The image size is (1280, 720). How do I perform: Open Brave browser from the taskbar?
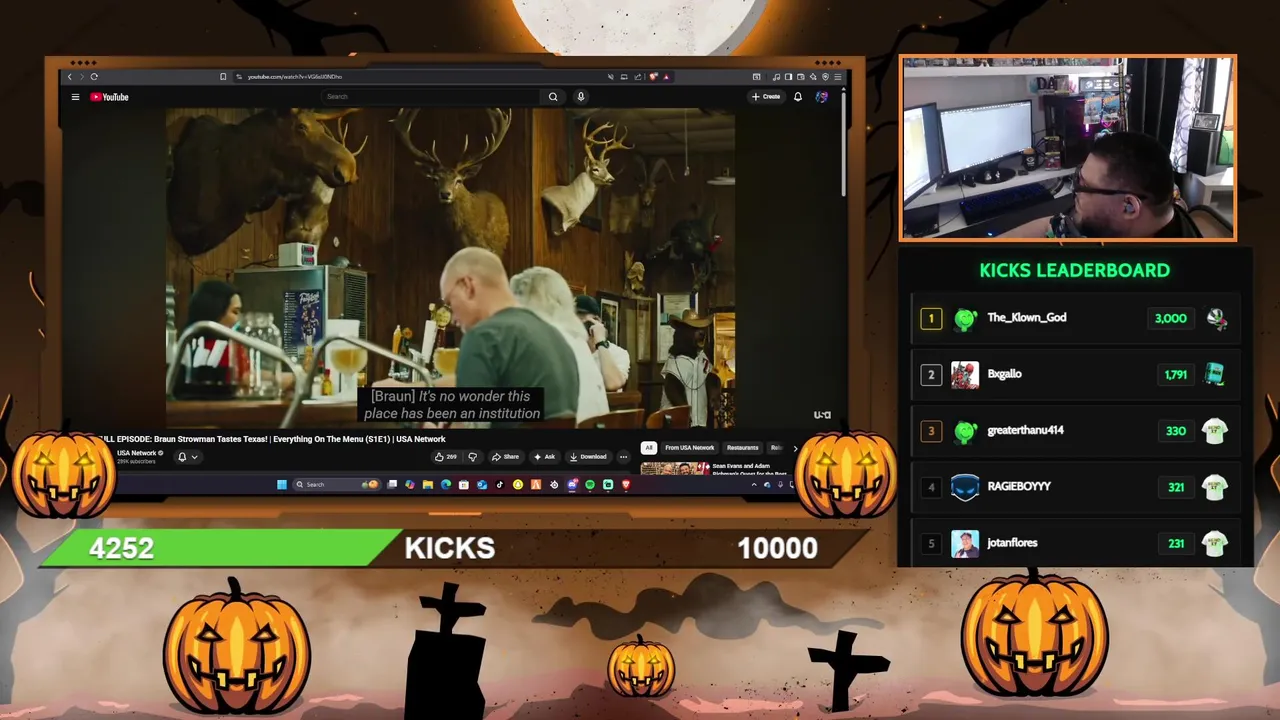pyautogui.click(x=626, y=485)
